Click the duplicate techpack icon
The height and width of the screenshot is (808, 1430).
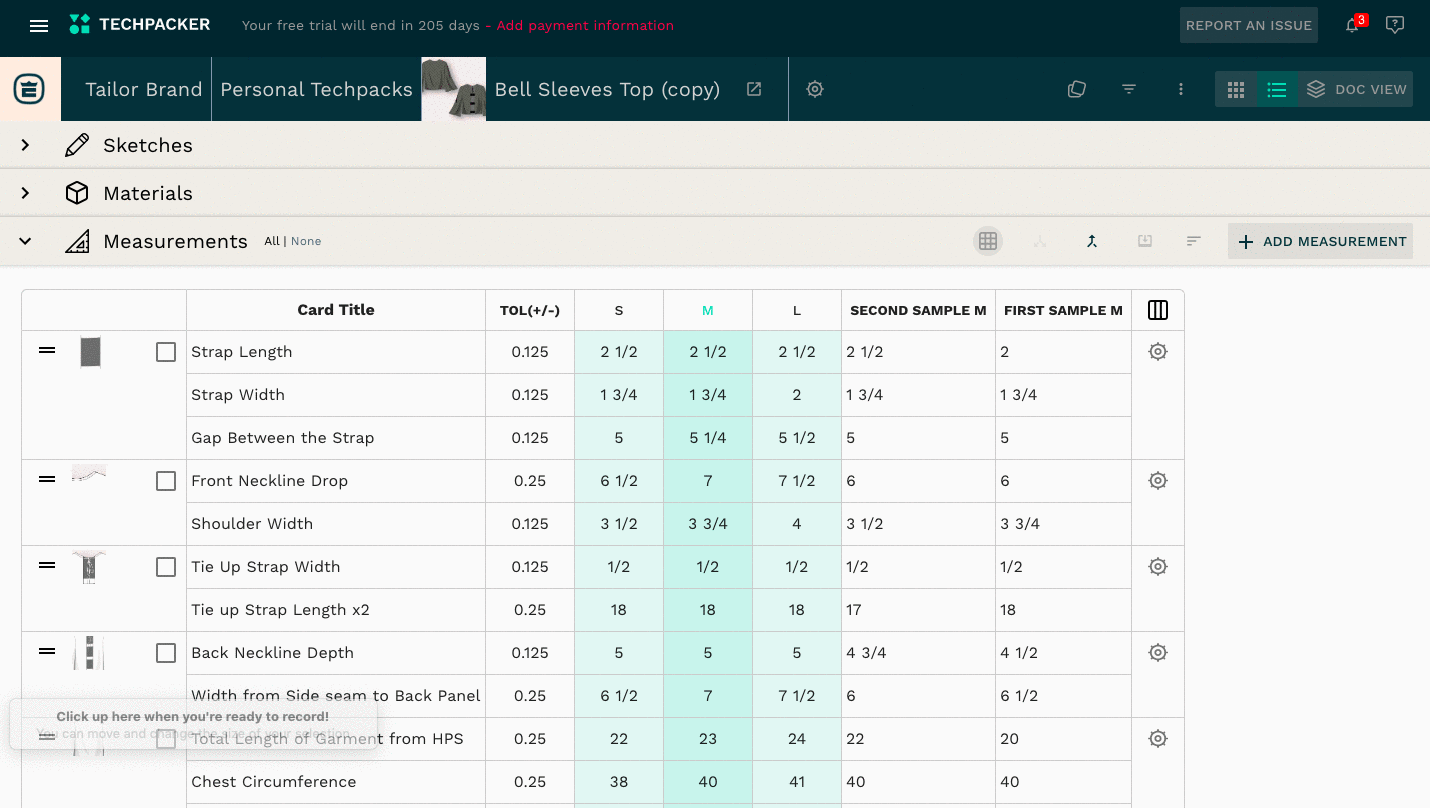(1077, 89)
